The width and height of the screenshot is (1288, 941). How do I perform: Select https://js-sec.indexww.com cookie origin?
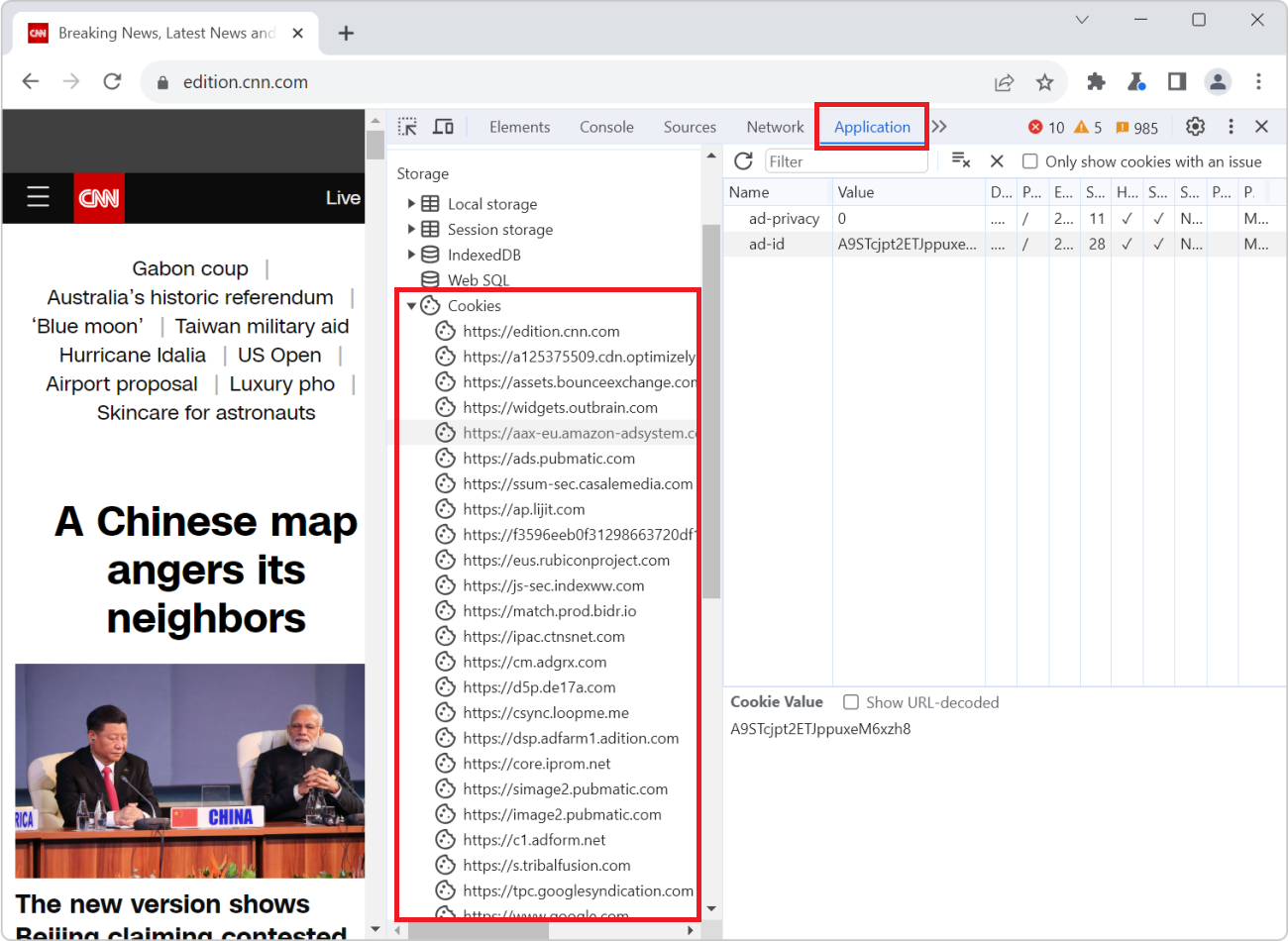(553, 585)
